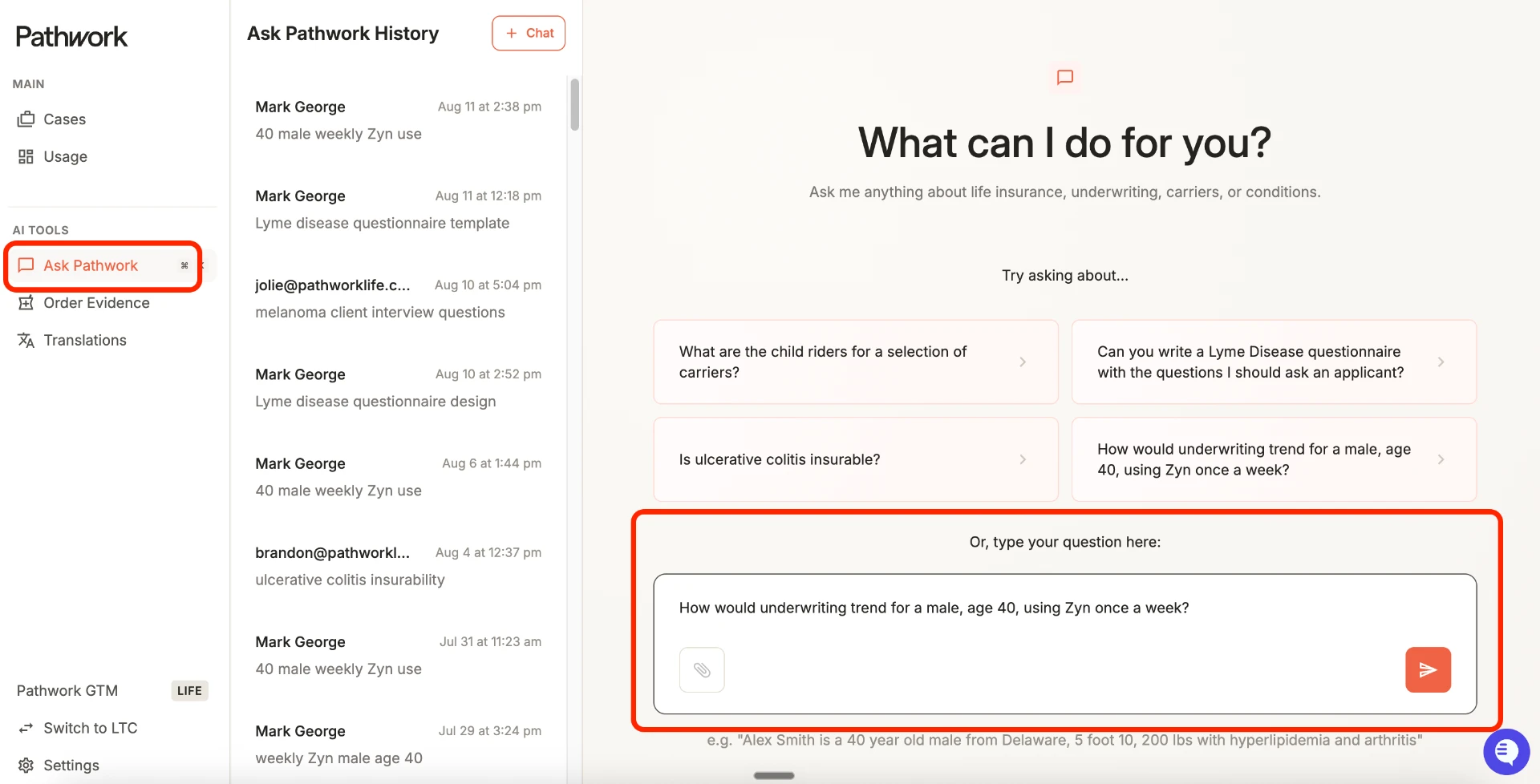Open 'melanoma client interview questions' history chat

(398, 298)
